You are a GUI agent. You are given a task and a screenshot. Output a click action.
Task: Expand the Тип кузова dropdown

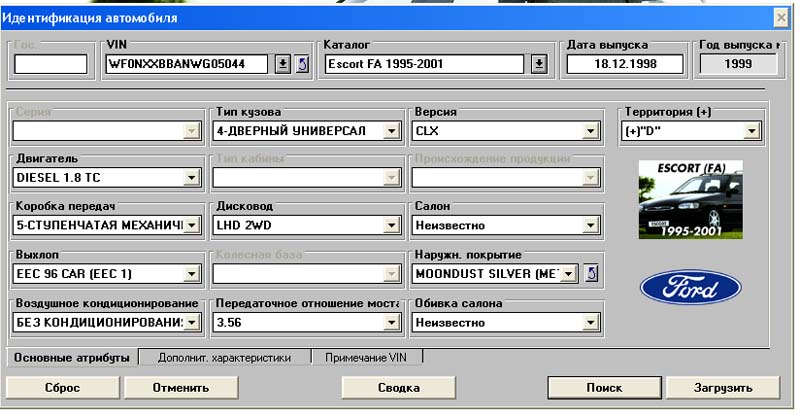[391, 131]
